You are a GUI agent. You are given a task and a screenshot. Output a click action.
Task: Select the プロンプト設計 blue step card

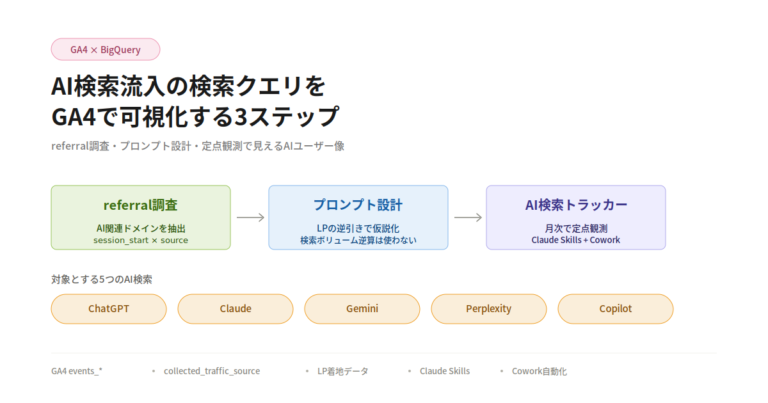coord(358,217)
